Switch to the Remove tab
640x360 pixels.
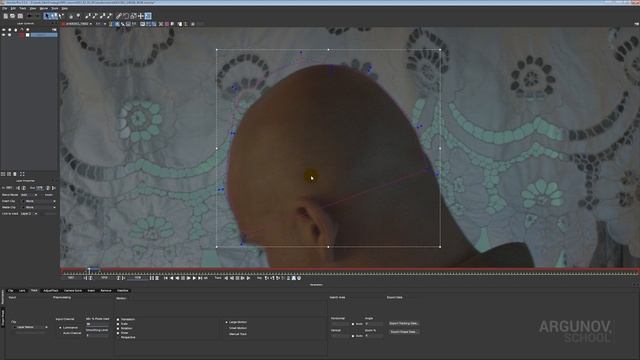click(x=106, y=291)
